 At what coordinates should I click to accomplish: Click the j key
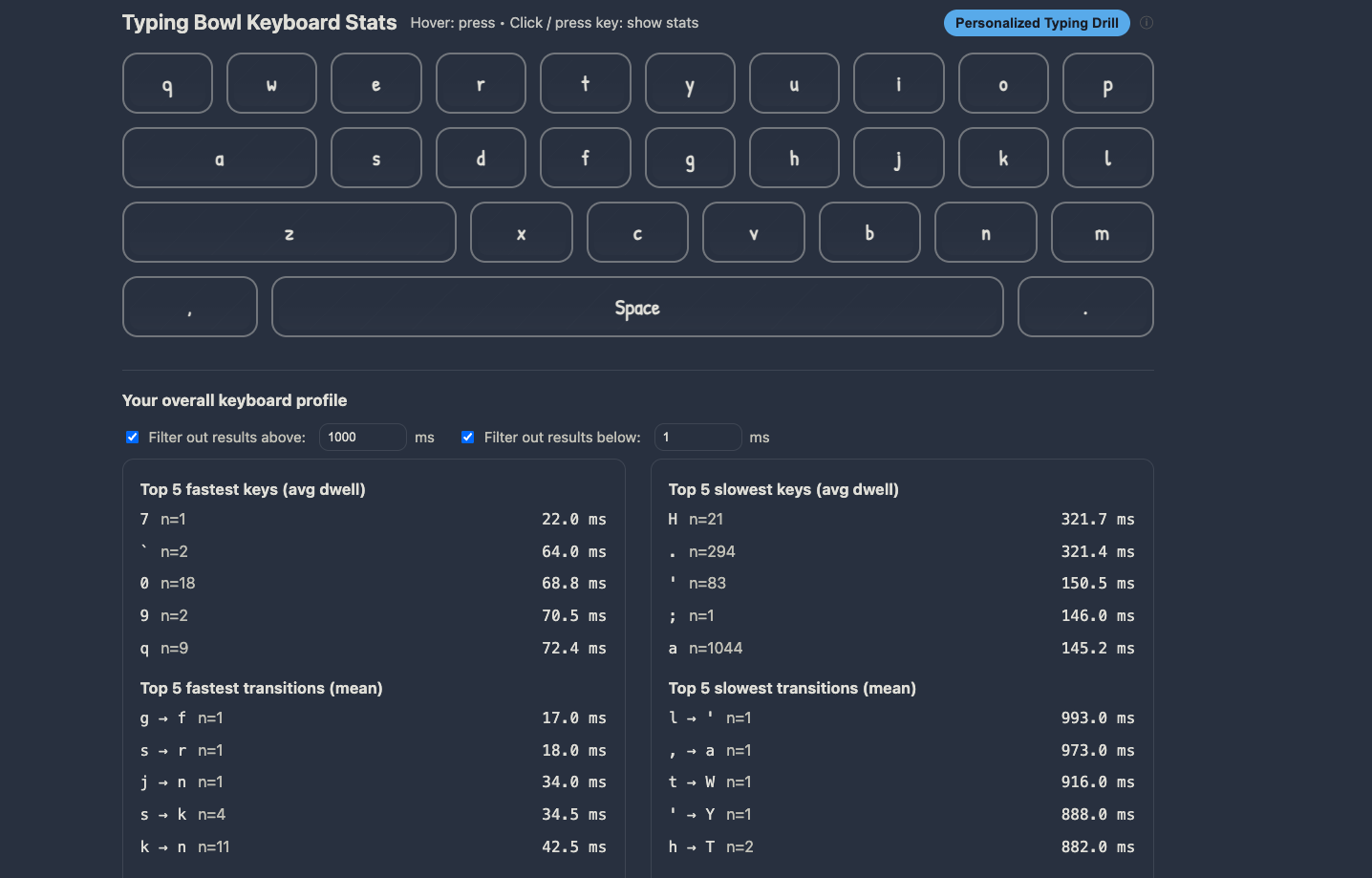(899, 158)
